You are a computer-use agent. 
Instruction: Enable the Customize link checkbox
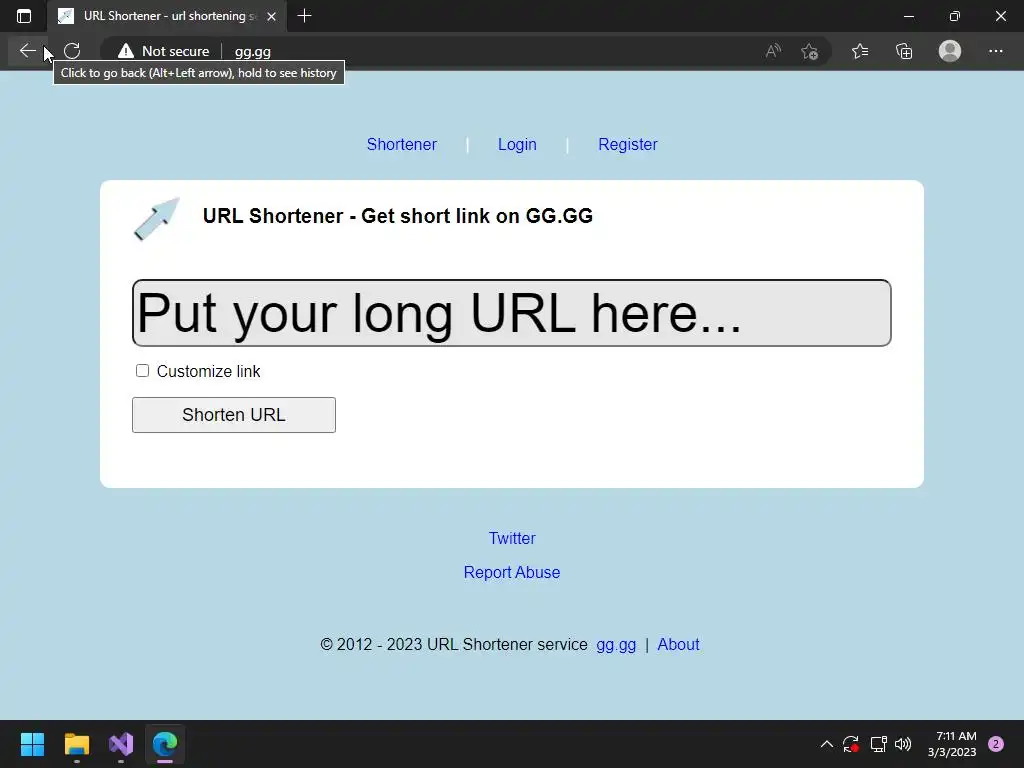point(142,371)
